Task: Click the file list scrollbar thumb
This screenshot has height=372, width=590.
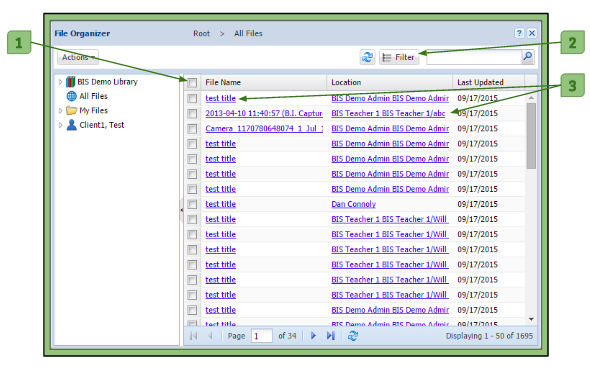Action: point(531,136)
